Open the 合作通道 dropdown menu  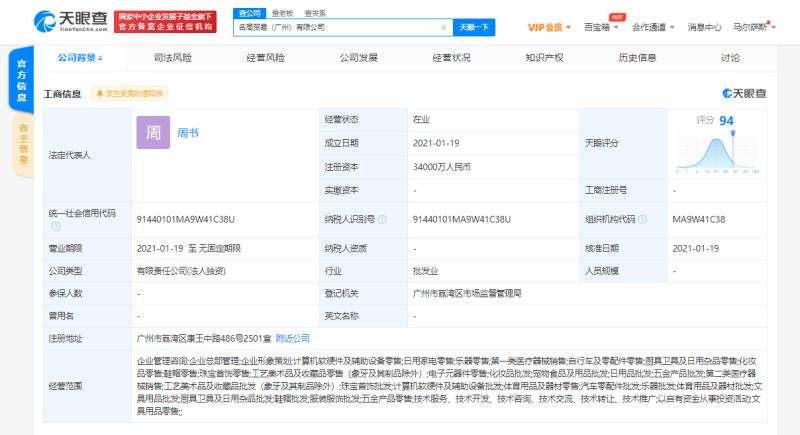pyautogui.click(x=653, y=28)
